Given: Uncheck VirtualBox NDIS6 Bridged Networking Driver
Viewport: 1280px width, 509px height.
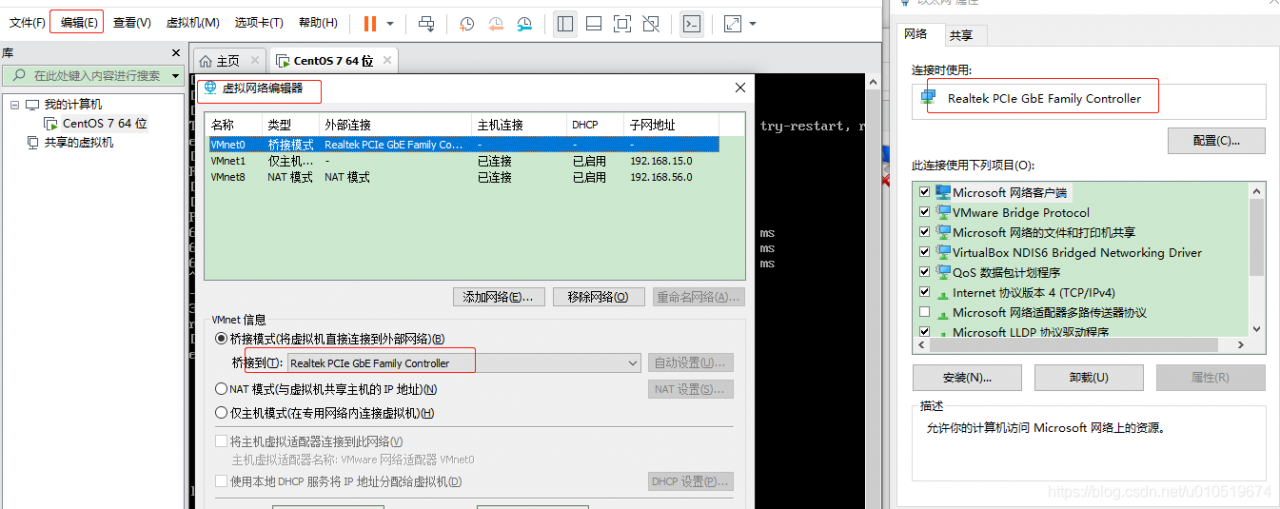Looking at the screenshot, I should click(924, 252).
